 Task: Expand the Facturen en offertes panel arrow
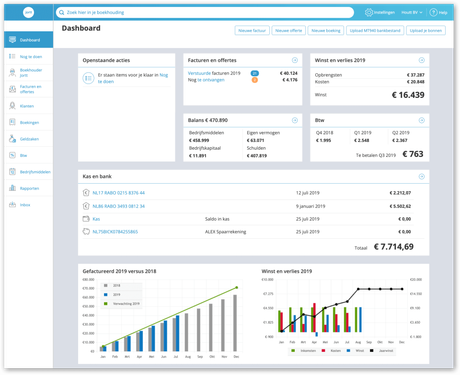(x=295, y=60)
